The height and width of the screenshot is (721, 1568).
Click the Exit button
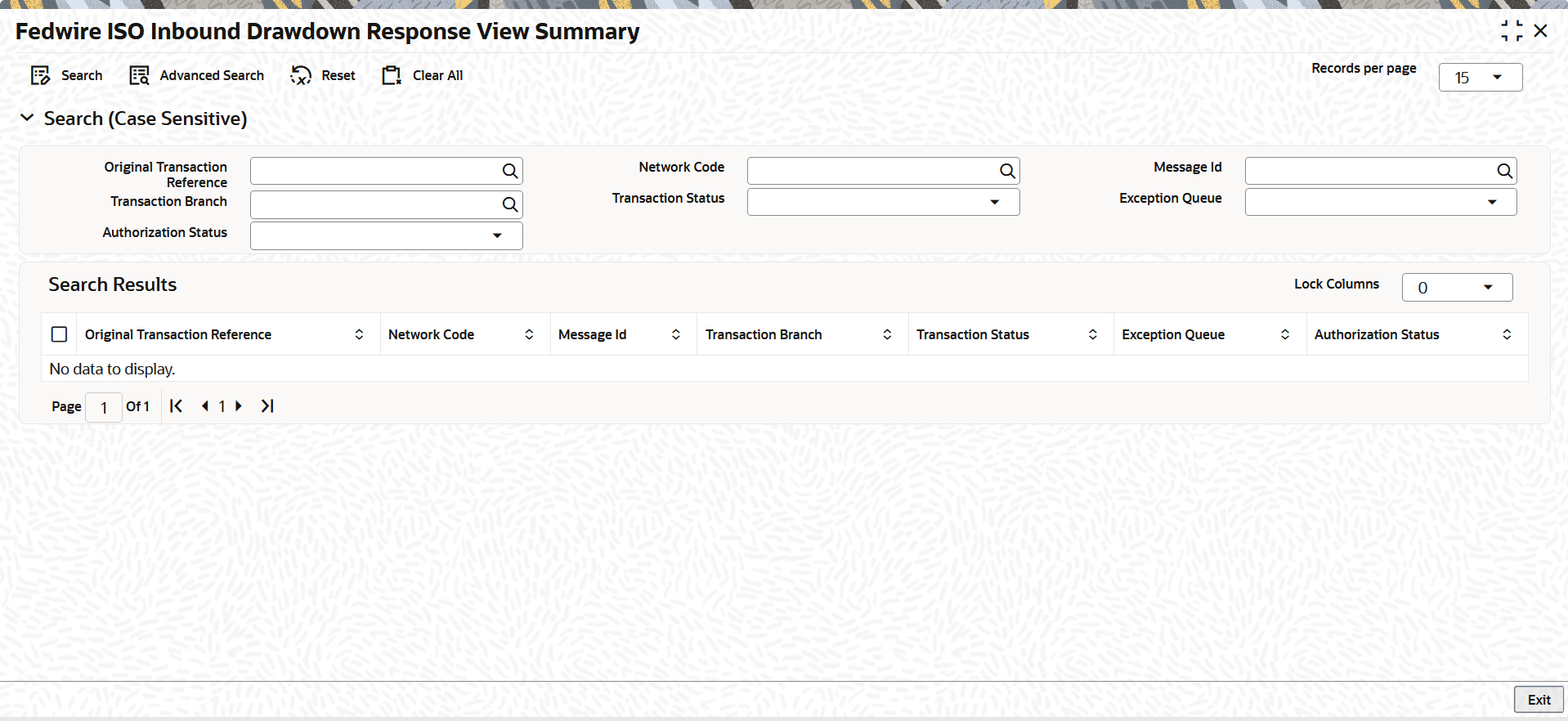(1539, 700)
